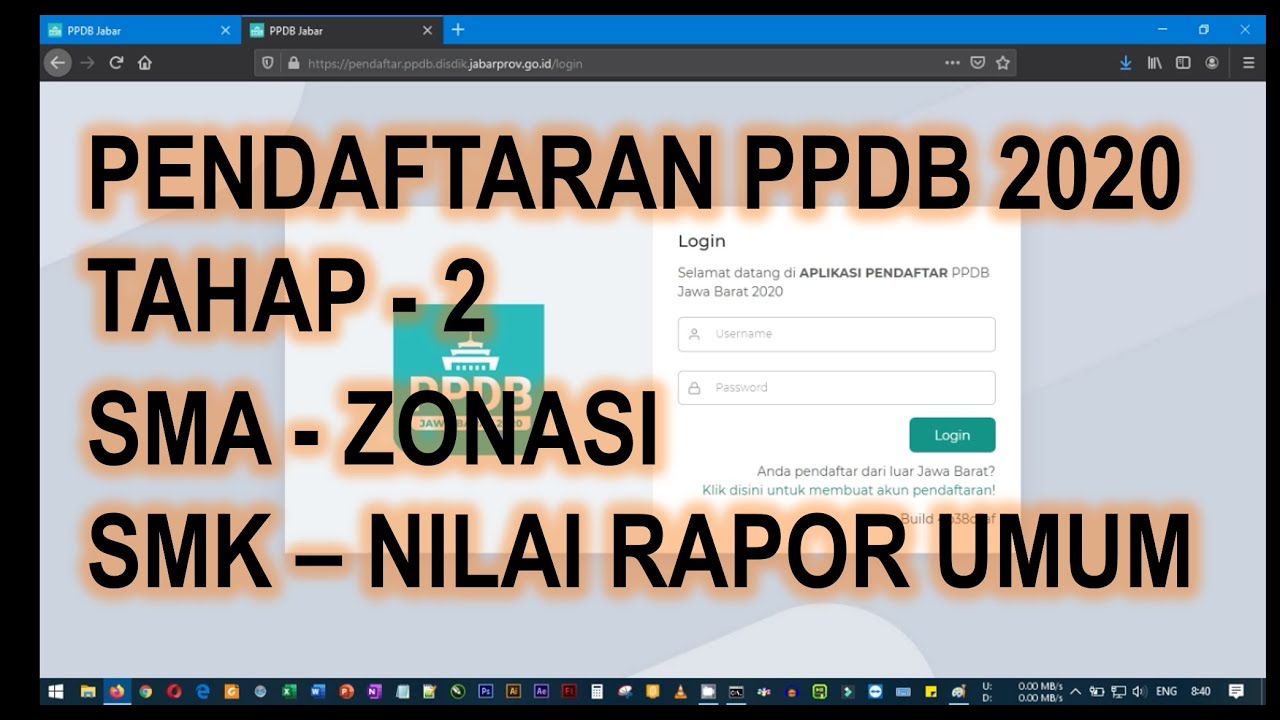This screenshot has width=1280, height=720.
Task: Launch Google Chrome from the taskbar
Action: 146,691
